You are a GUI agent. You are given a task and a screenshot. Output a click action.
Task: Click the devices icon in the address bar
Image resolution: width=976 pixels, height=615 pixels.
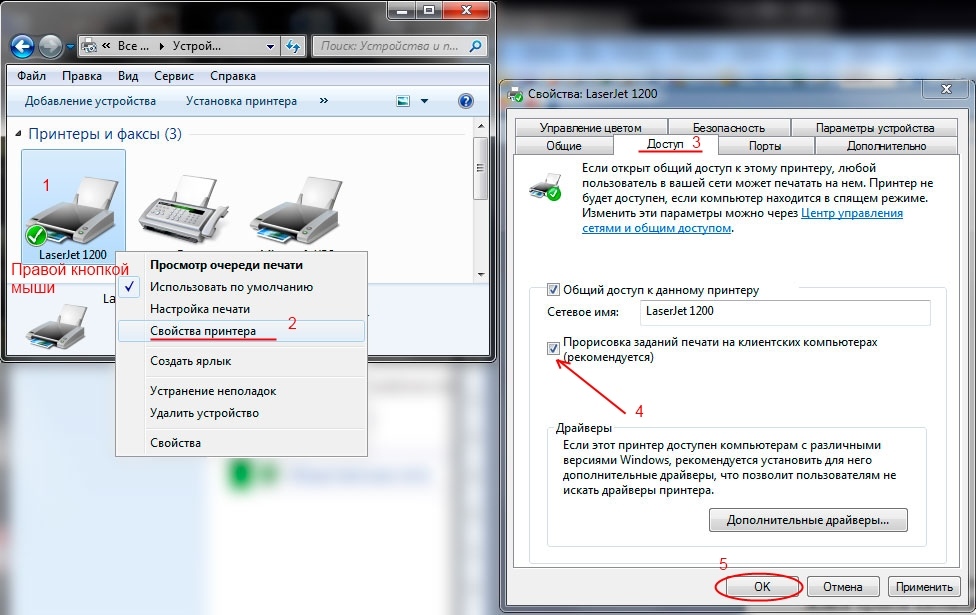tap(89, 45)
